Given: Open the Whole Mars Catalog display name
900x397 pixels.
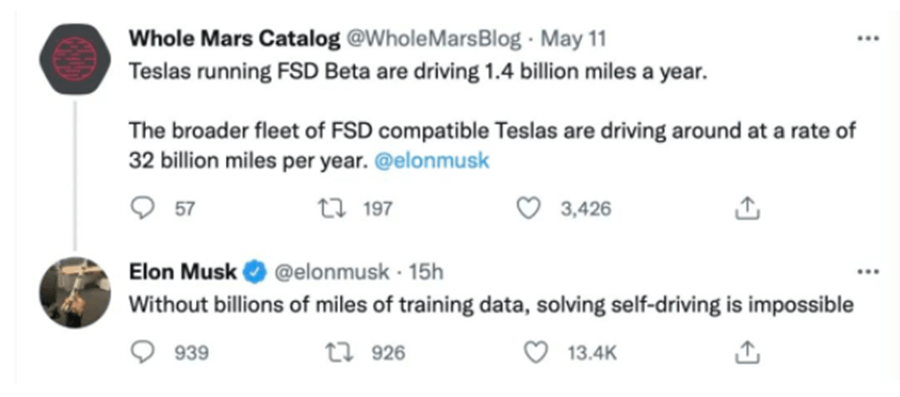Looking at the screenshot, I should [234, 39].
